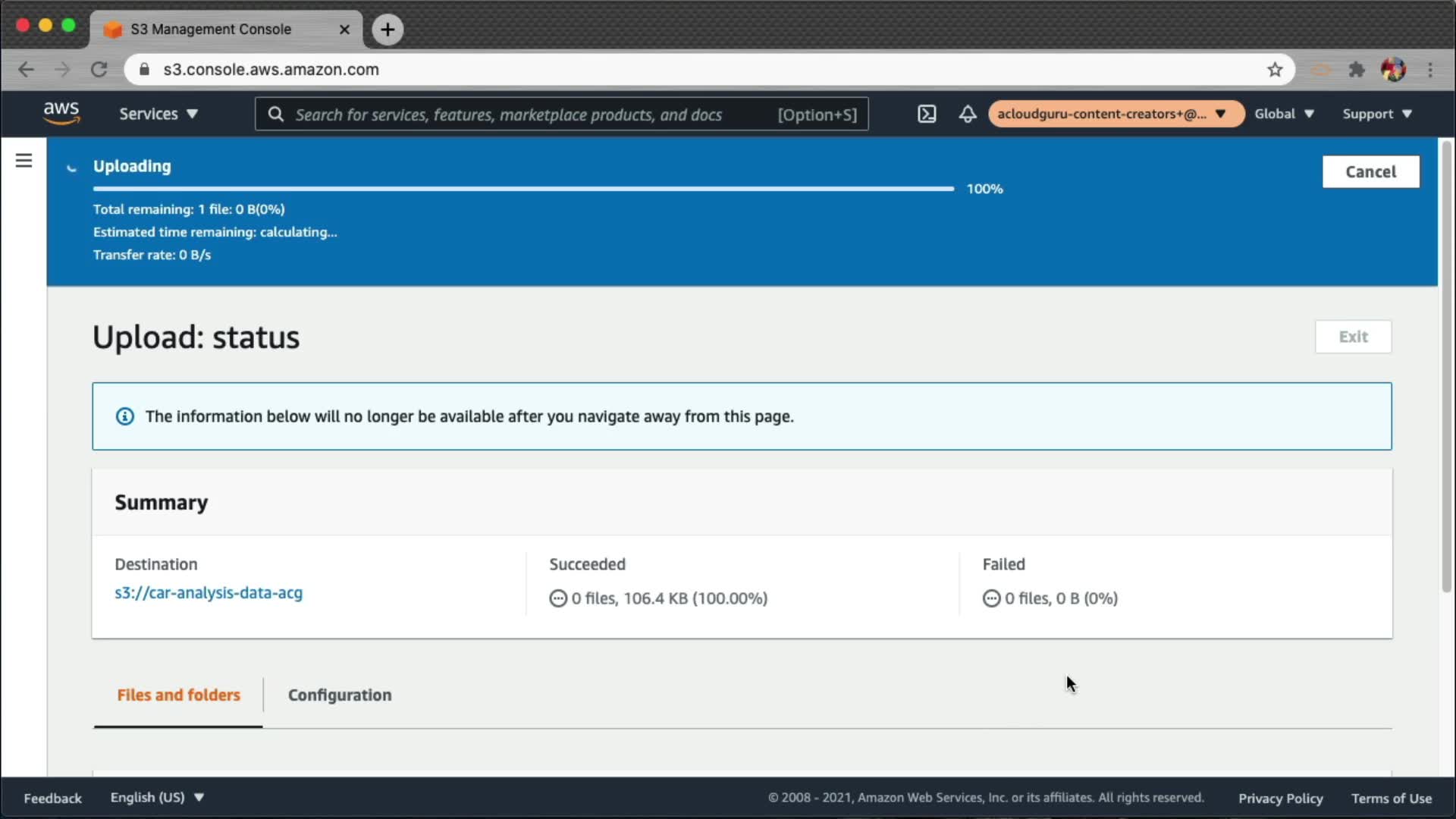This screenshot has width=1456, height=819.
Task: Cancel the upload in progress
Action: tap(1370, 172)
